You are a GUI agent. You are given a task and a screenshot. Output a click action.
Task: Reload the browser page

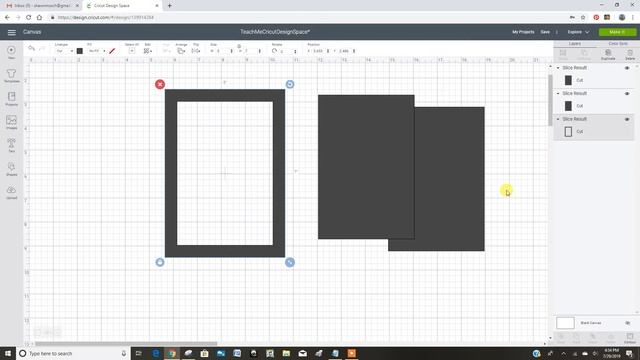29,18
